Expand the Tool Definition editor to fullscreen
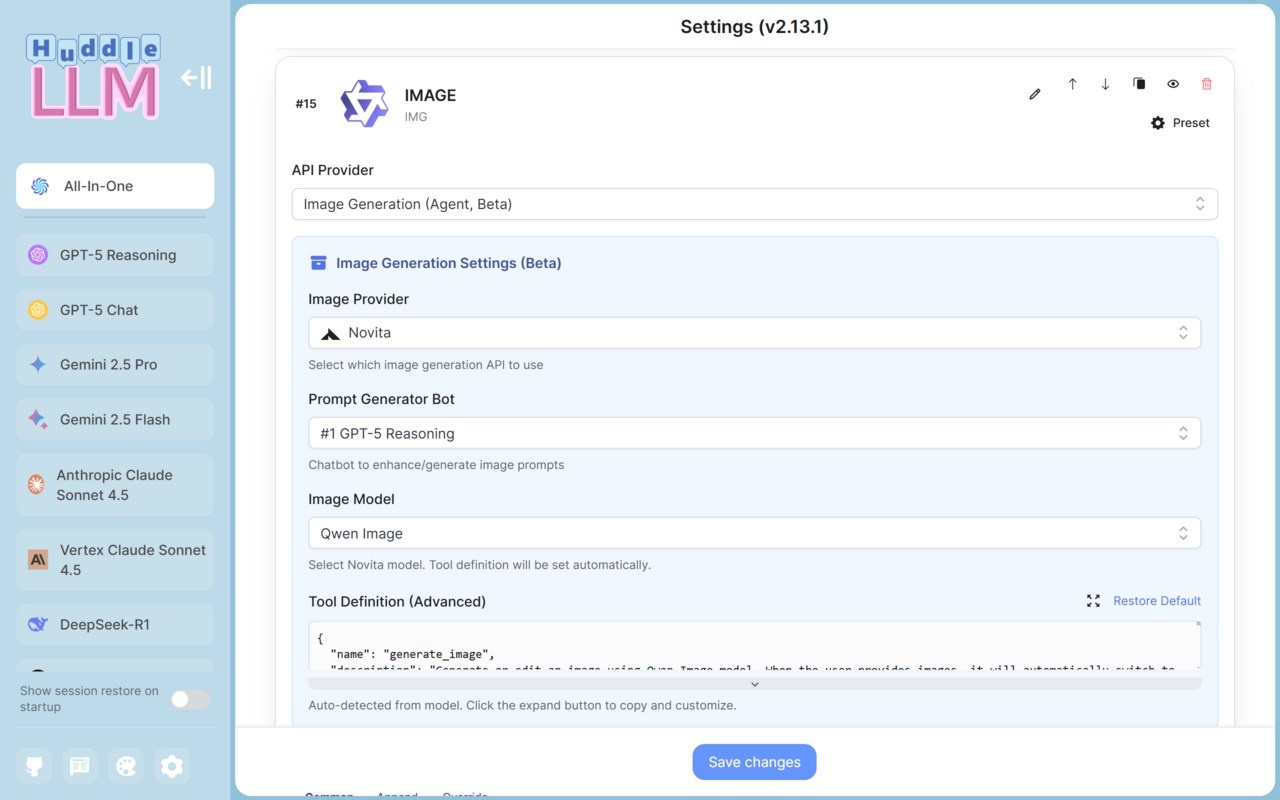The width and height of the screenshot is (1280, 800). point(1093,601)
